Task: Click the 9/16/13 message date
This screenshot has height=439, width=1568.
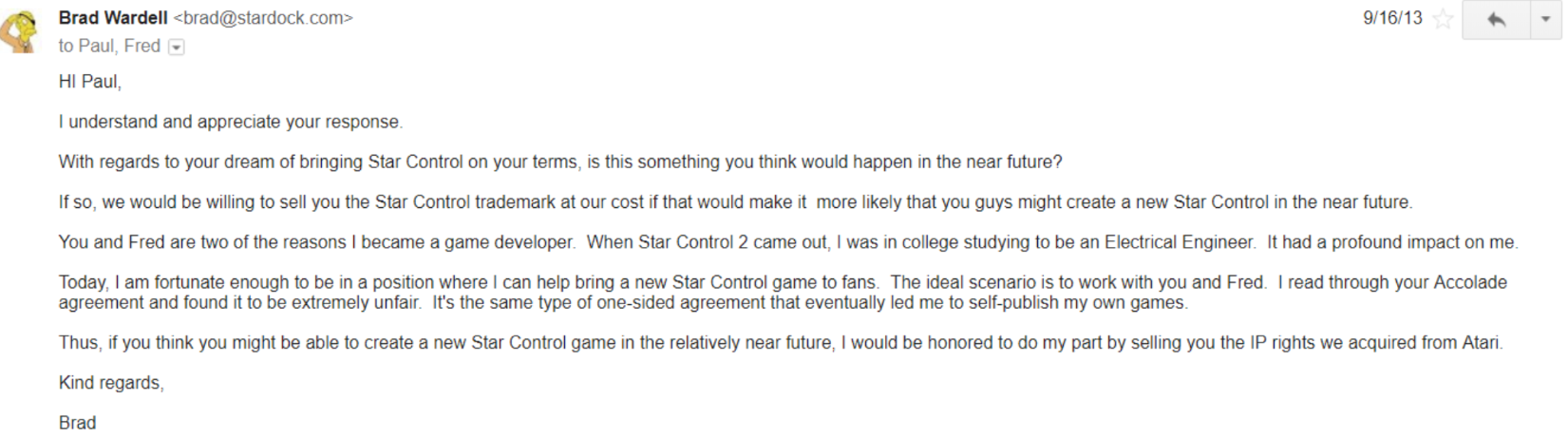Action: pyautogui.click(x=1392, y=18)
